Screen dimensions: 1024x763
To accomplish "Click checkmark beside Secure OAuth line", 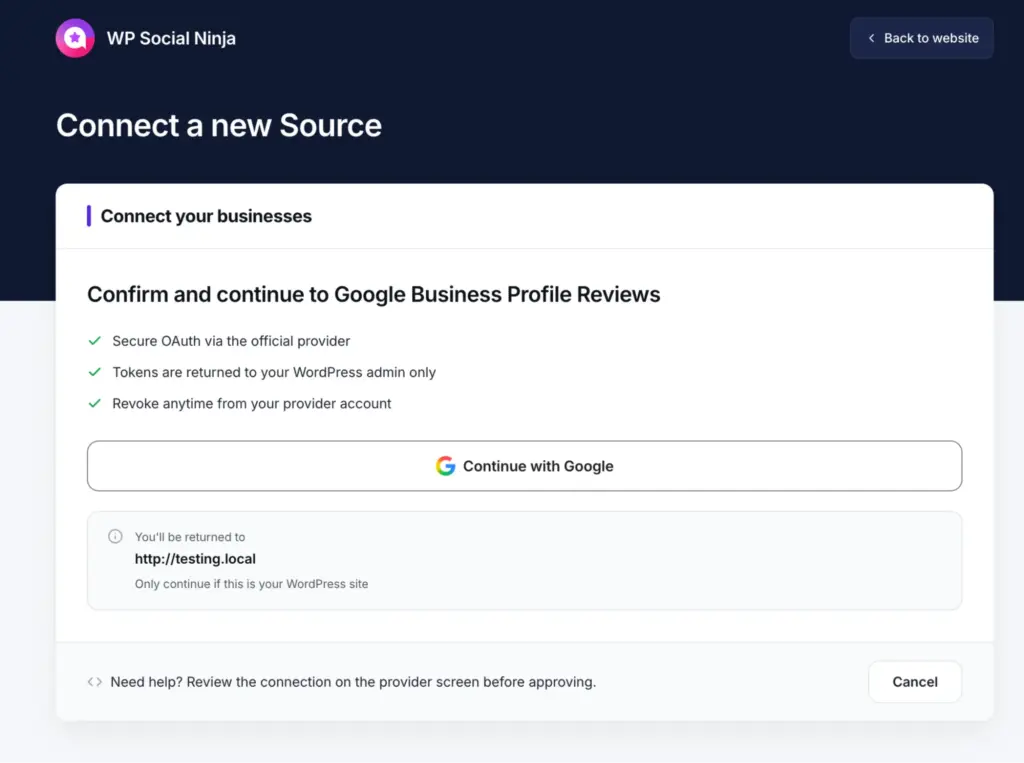I will [95, 341].
